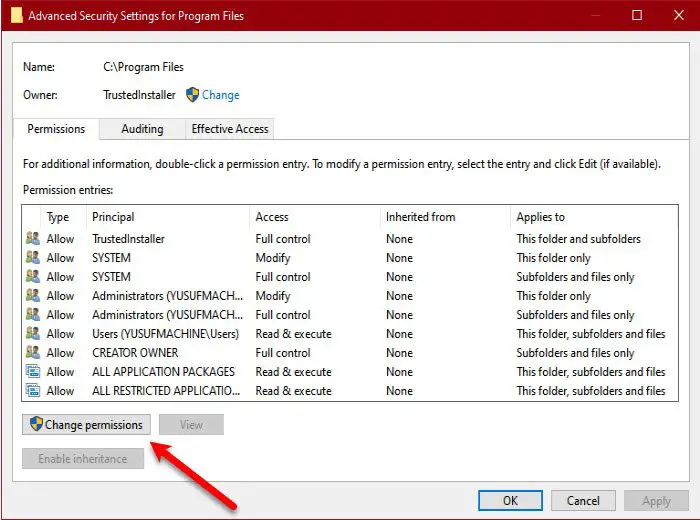Click the CREATOR OWNER row icon
This screenshot has height=520, width=700.
click(x=33, y=352)
